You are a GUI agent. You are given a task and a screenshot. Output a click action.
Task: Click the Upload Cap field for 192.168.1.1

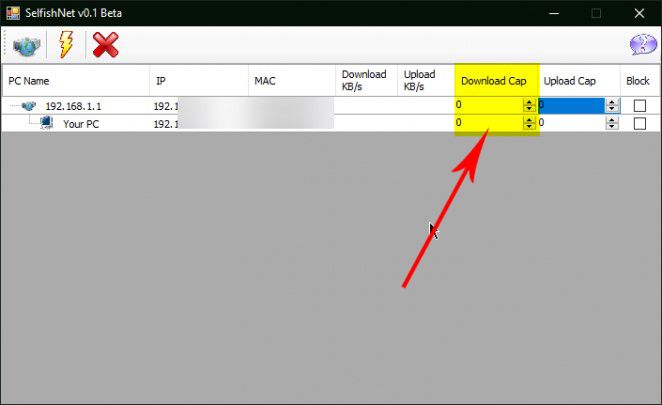[x=572, y=105]
